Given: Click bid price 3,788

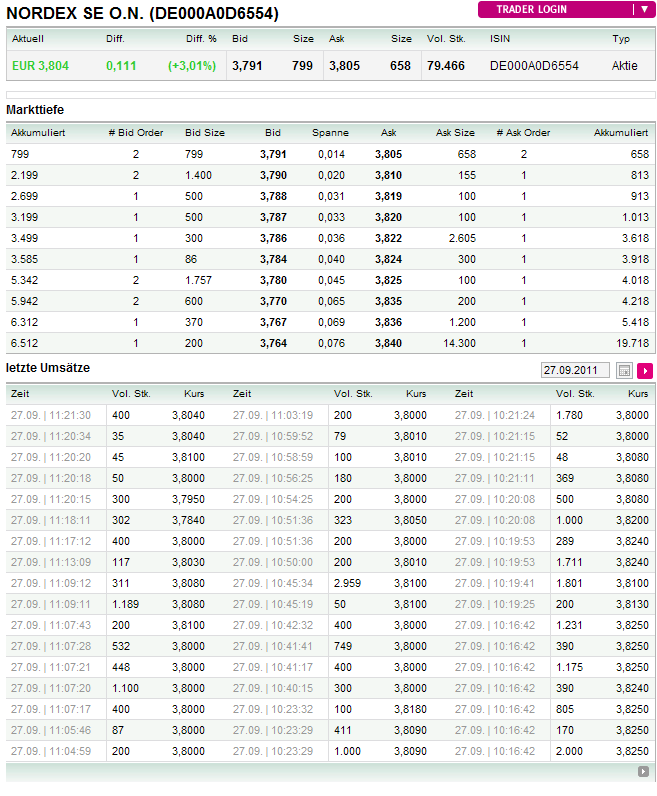Looking at the screenshot, I should (273, 196).
